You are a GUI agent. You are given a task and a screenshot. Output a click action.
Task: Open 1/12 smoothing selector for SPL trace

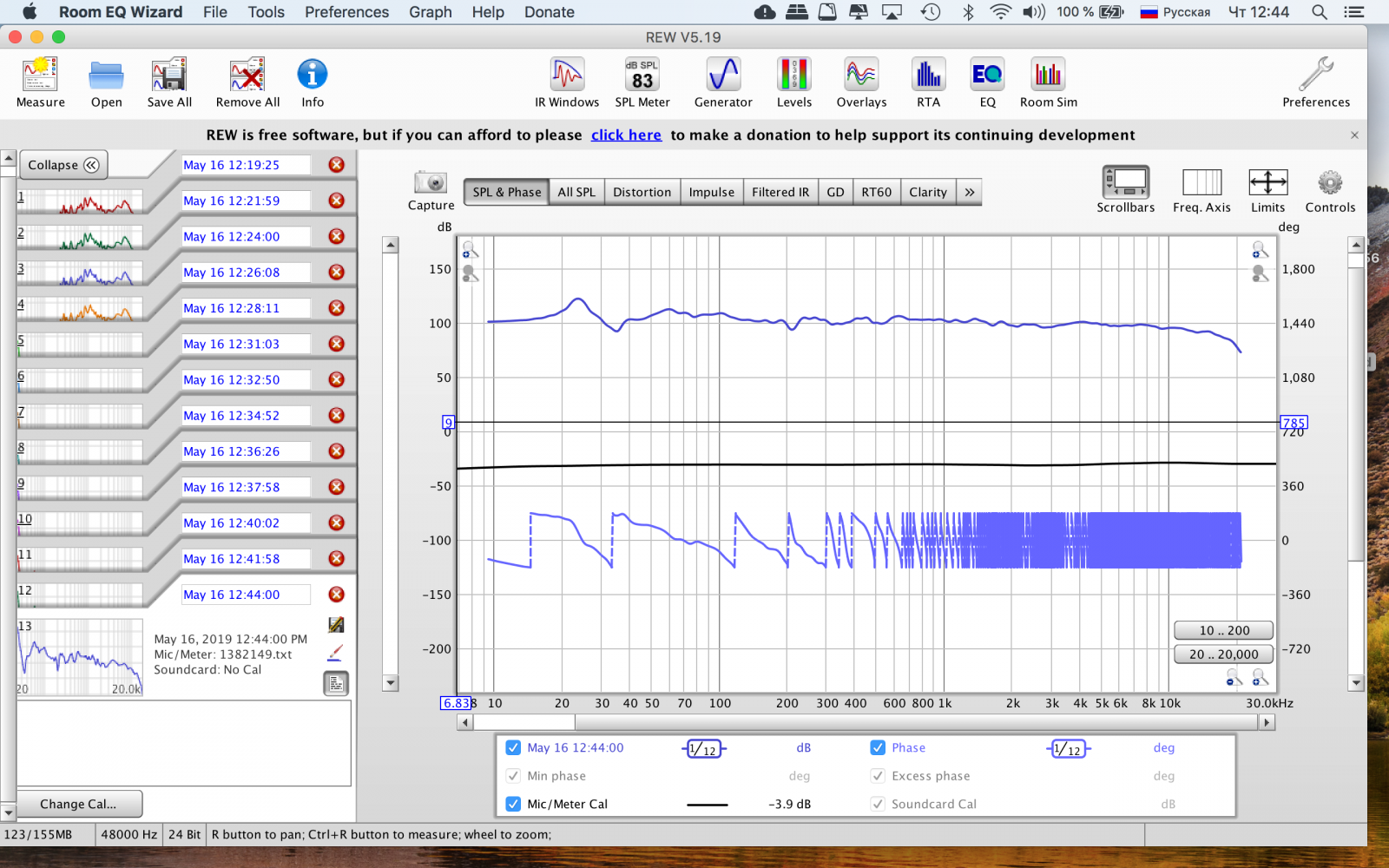point(704,748)
